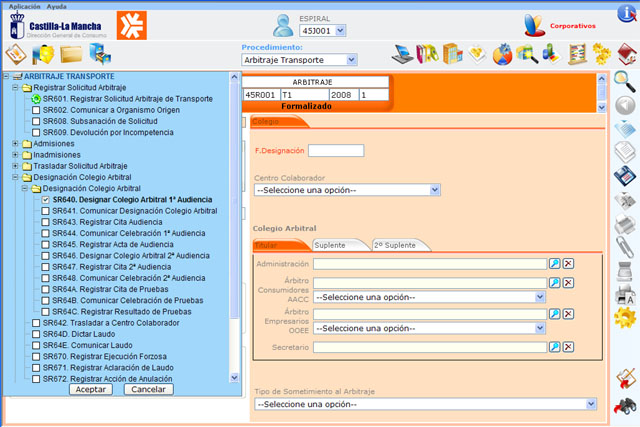Open the file cabinet toolbar icon
This screenshot has height=427, width=640.
pyautogui.click(x=100, y=53)
